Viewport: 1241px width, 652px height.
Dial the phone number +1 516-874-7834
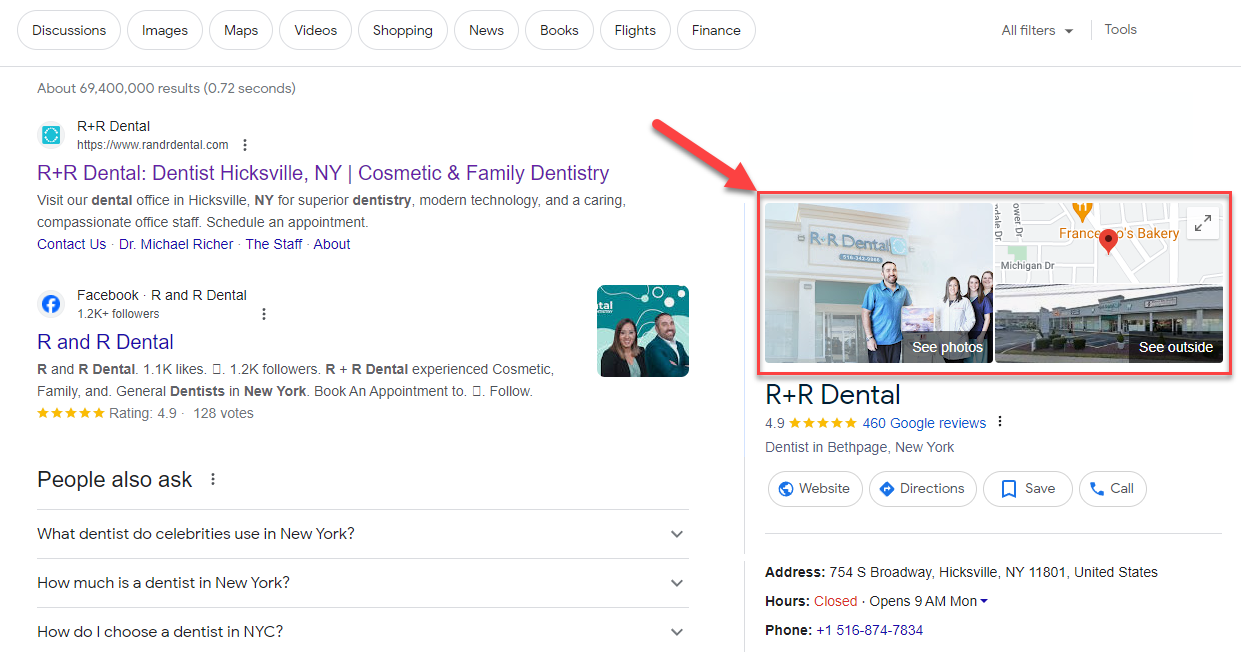(x=869, y=630)
